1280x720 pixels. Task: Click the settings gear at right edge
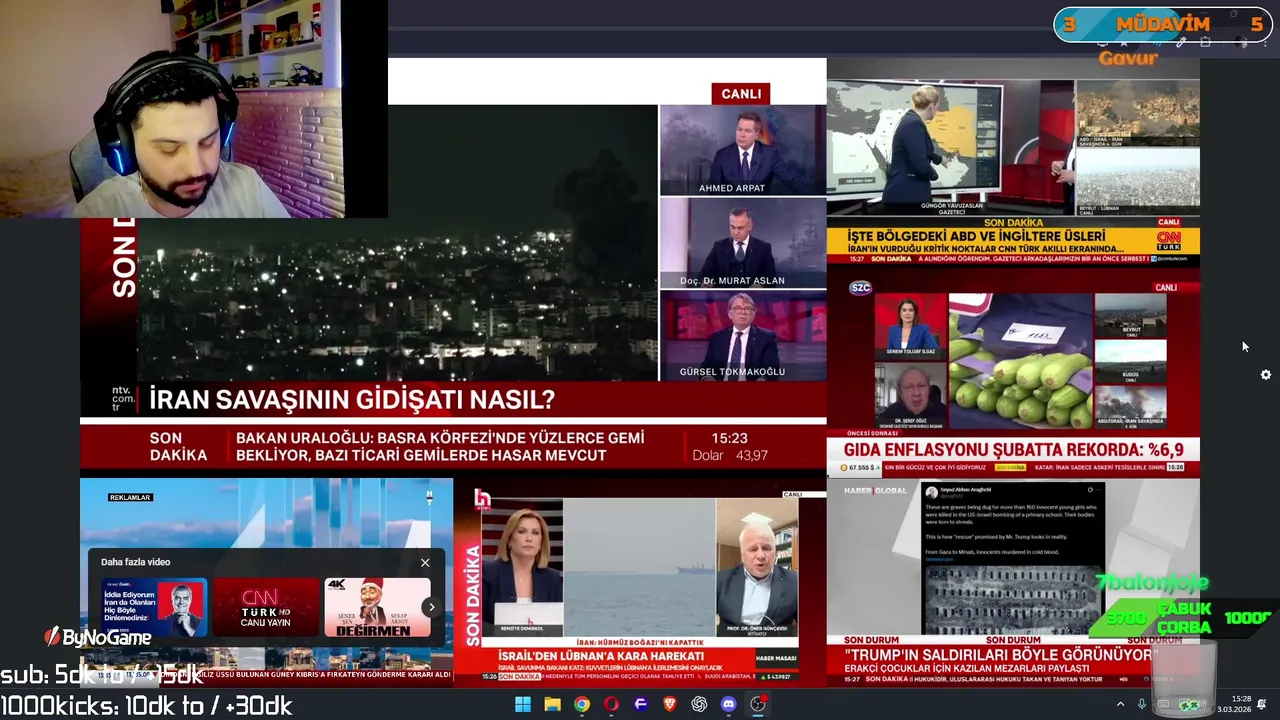tap(1266, 374)
